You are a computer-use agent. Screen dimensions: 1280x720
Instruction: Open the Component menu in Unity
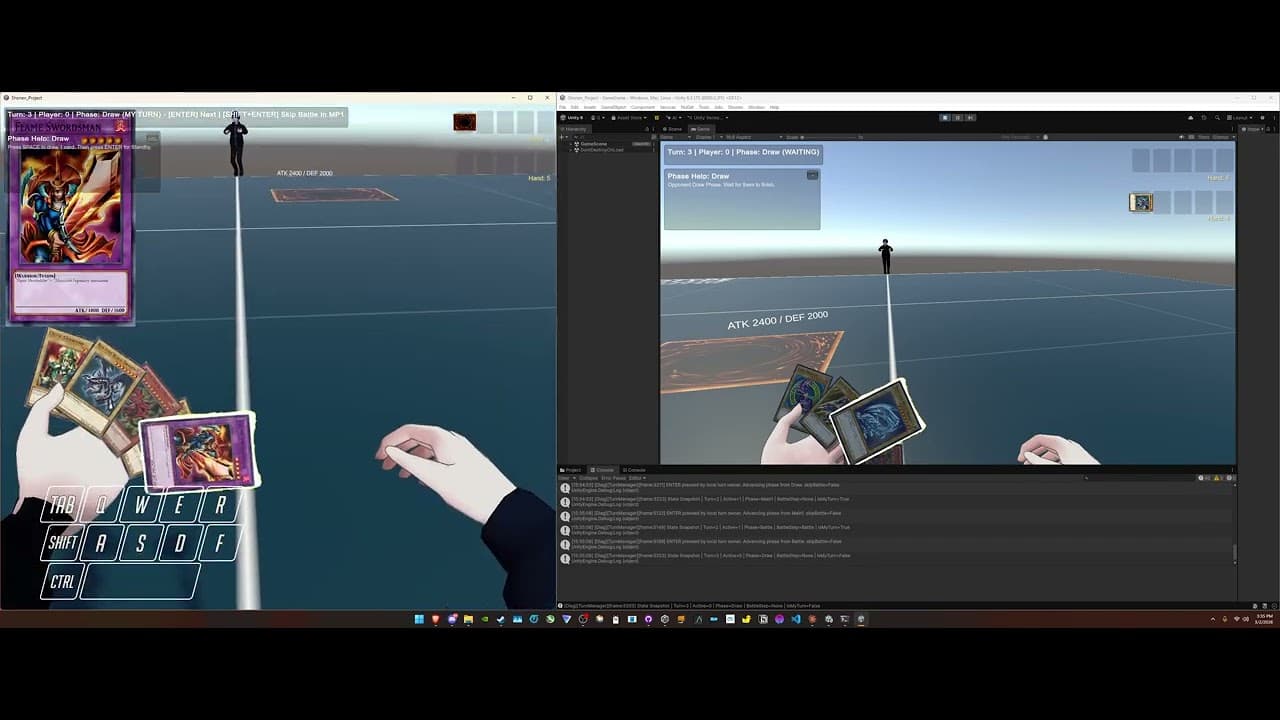click(x=642, y=107)
